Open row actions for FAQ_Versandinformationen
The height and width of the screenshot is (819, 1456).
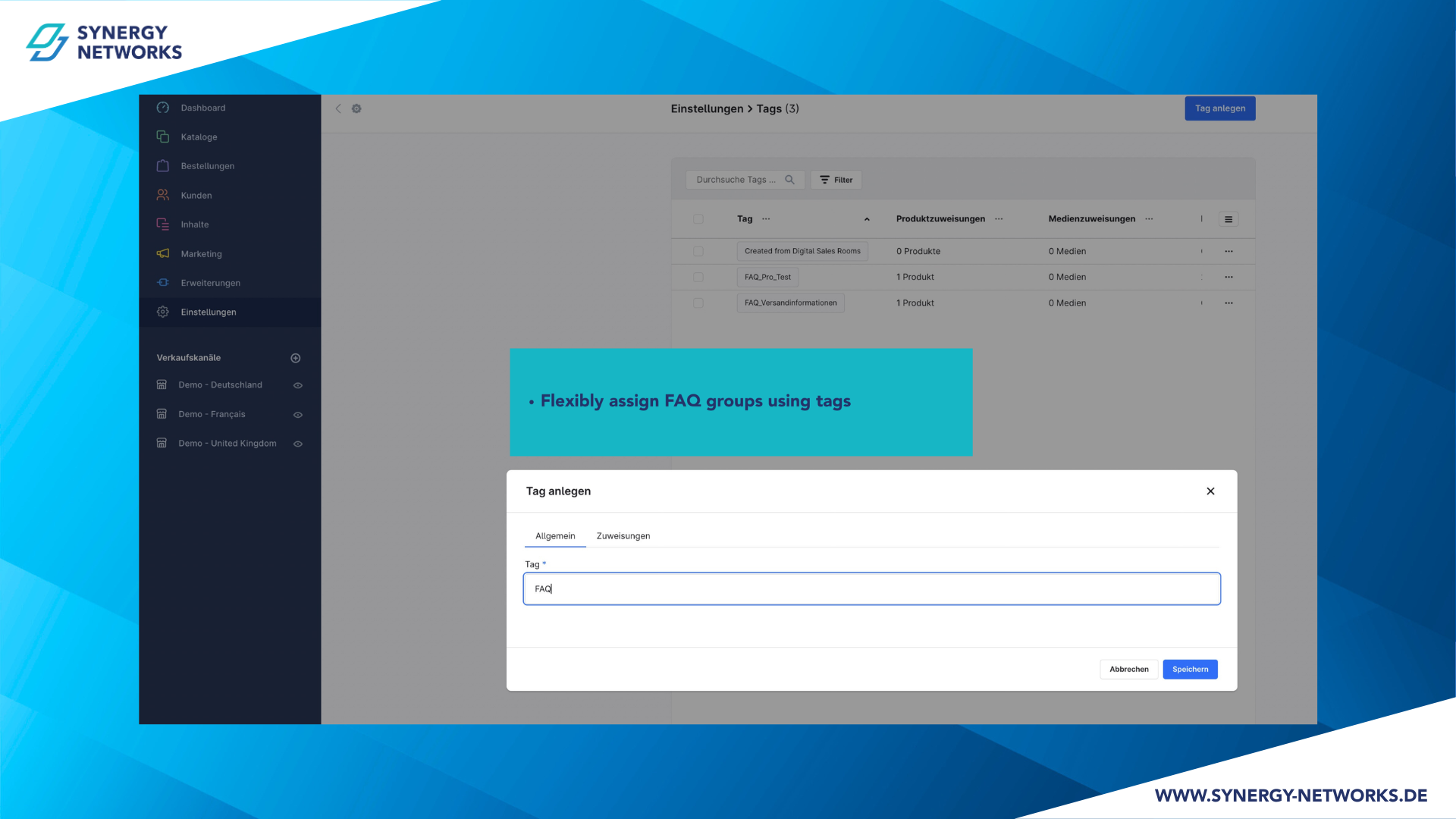coord(1228,303)
